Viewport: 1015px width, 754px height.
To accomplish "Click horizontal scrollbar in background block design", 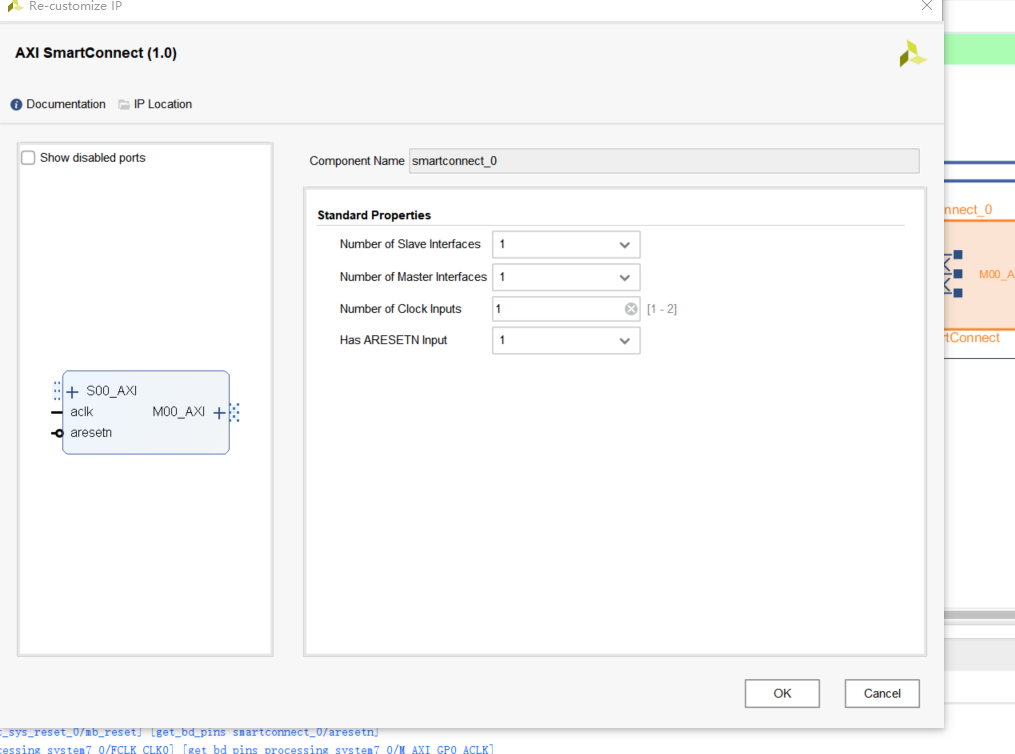I will pos(979,615).
